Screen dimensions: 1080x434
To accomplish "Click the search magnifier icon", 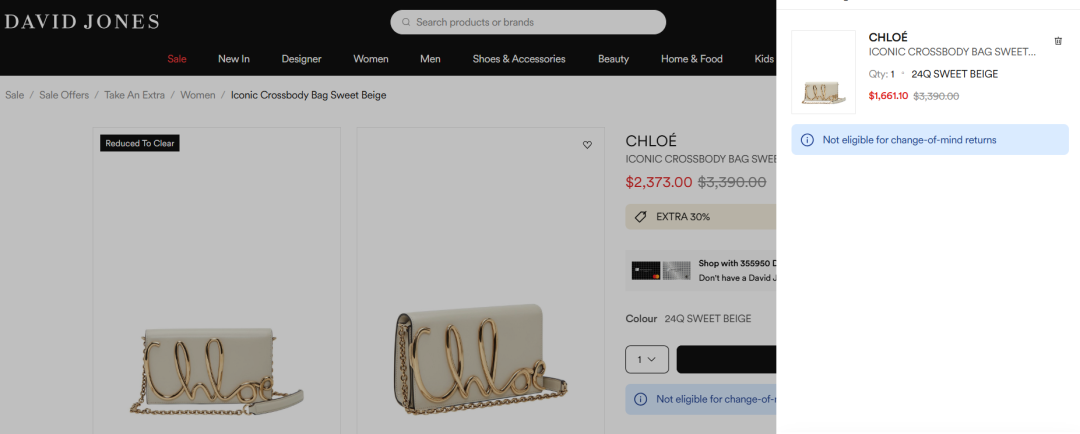I will point(406,22).
